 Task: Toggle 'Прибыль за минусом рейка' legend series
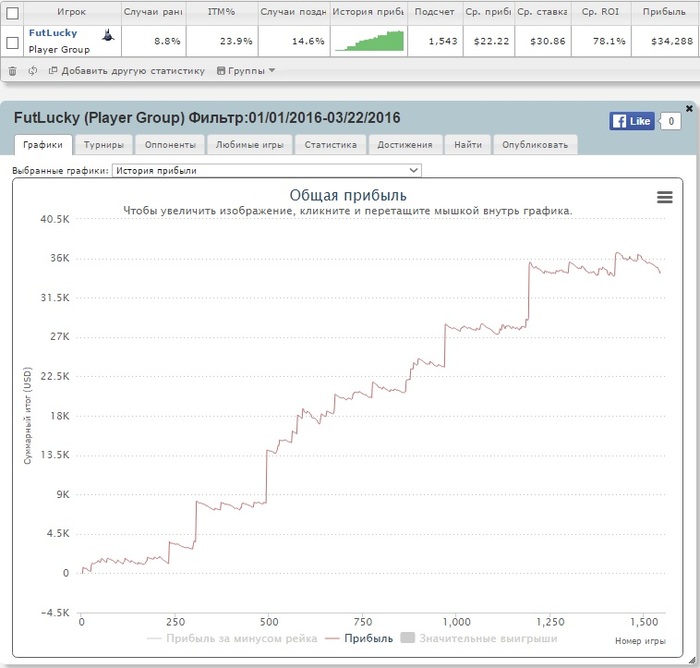232,639
